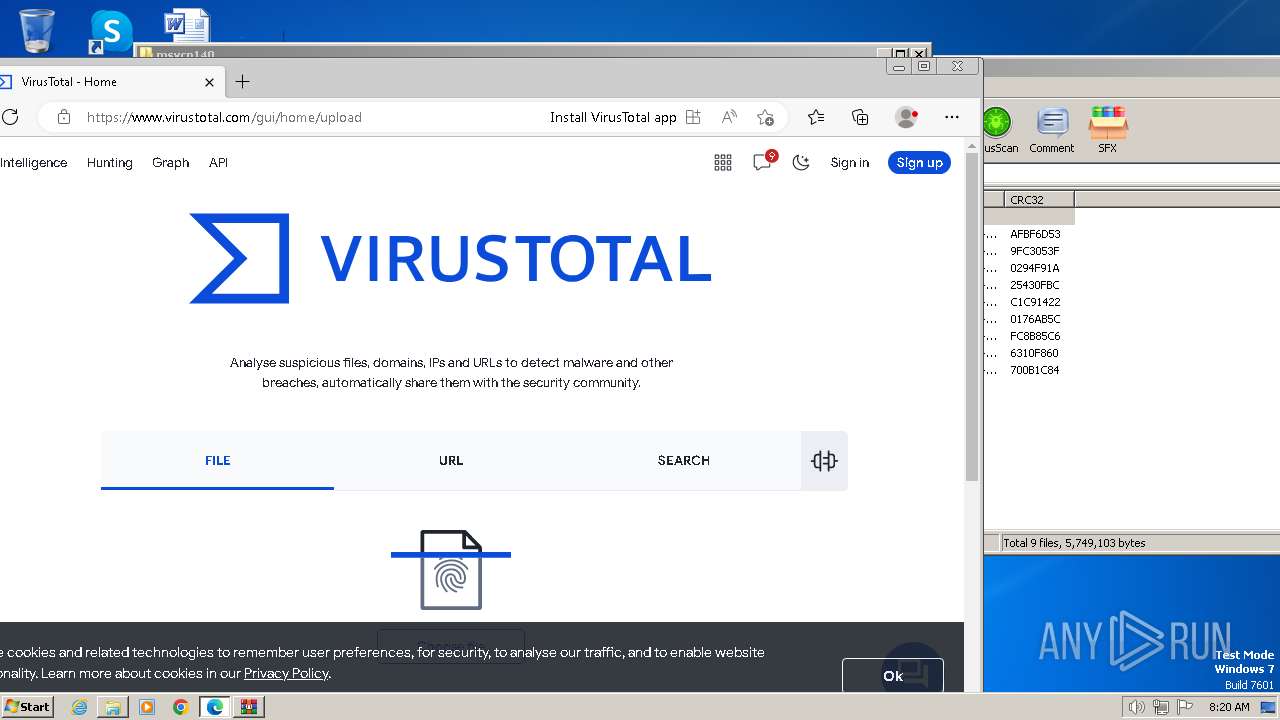Open Internet Explorer from taskbar
The height and width of the screenshot is (720, 1280).
click(79, 707)
